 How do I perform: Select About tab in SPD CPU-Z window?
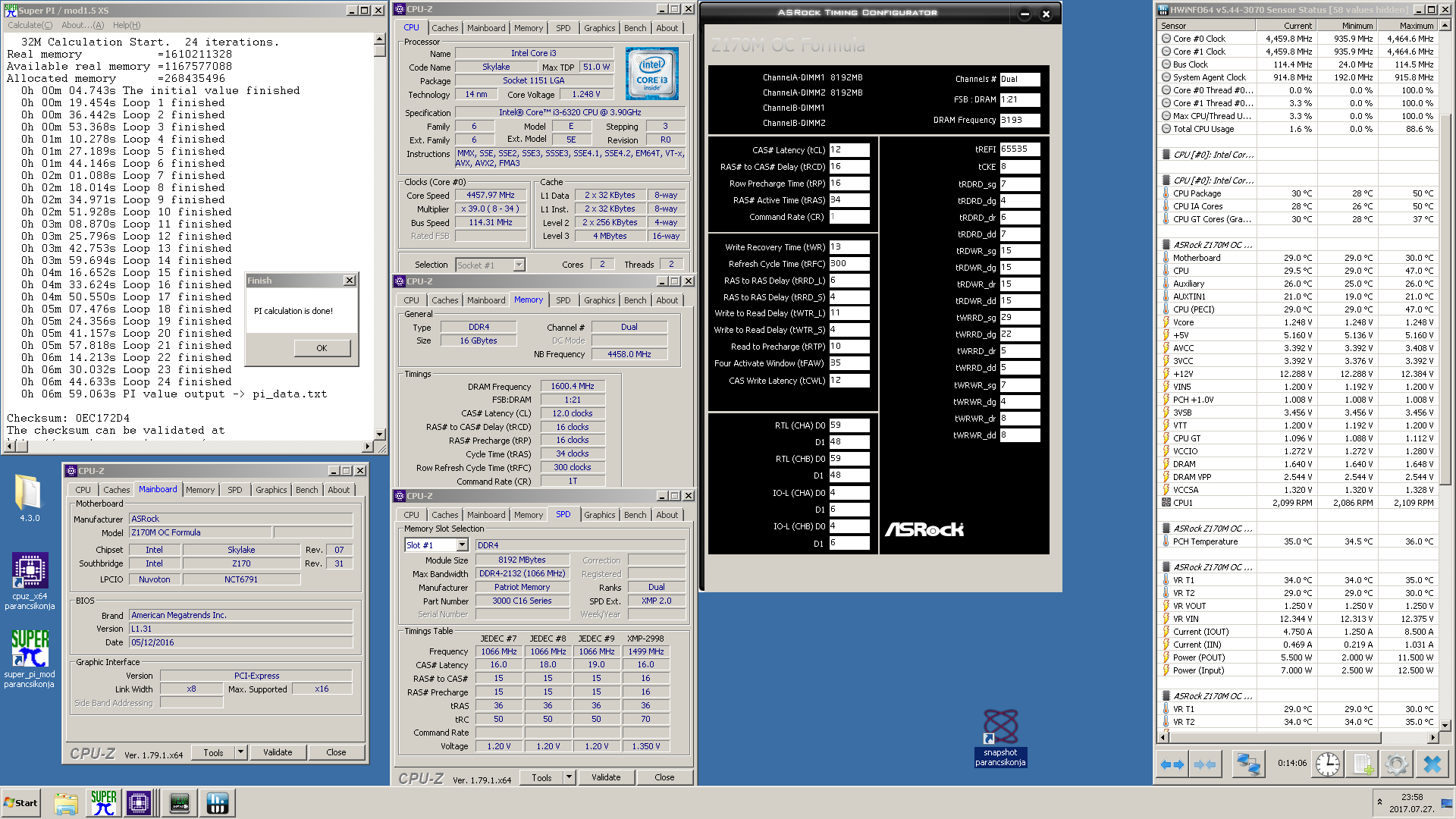(x=667, y=515)
